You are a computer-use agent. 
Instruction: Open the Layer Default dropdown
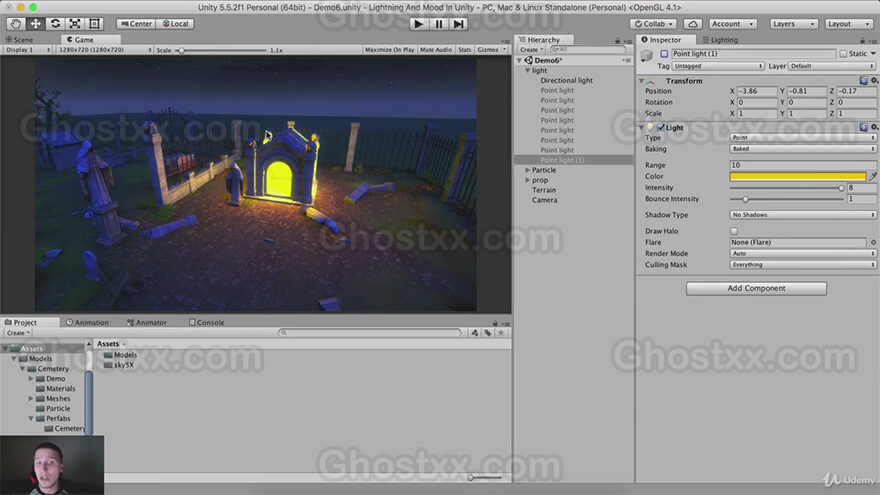832,66
